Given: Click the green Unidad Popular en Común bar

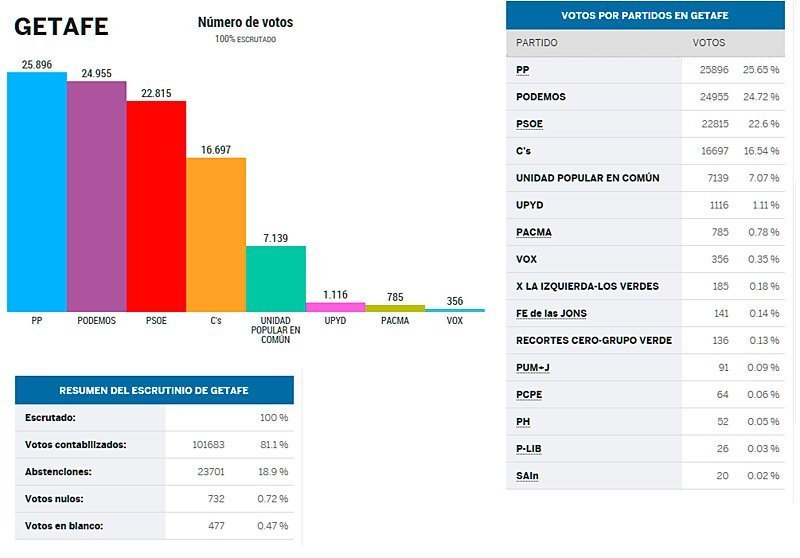Looking at the screenshot, I should [276, 279].
